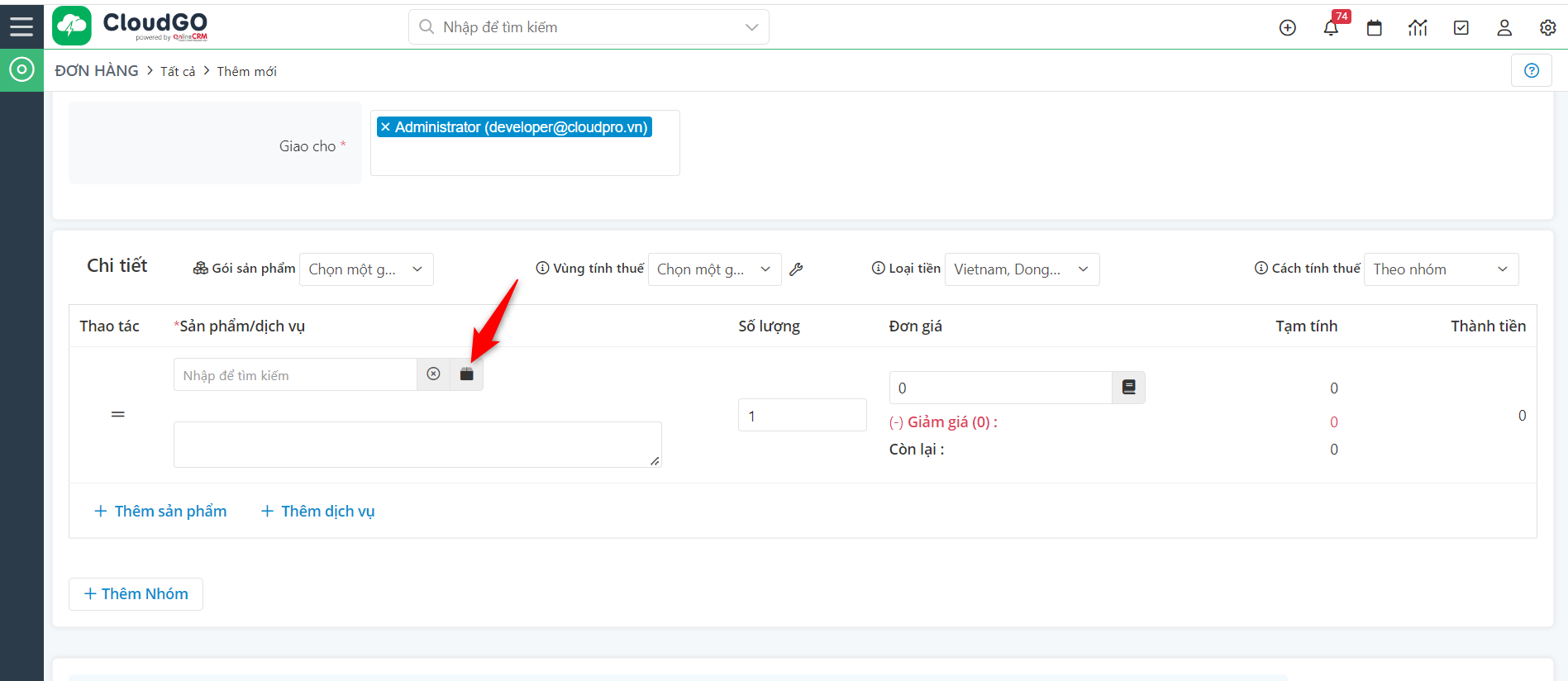
Task: Open the reports chart icon
Action: coord(1418,28)
